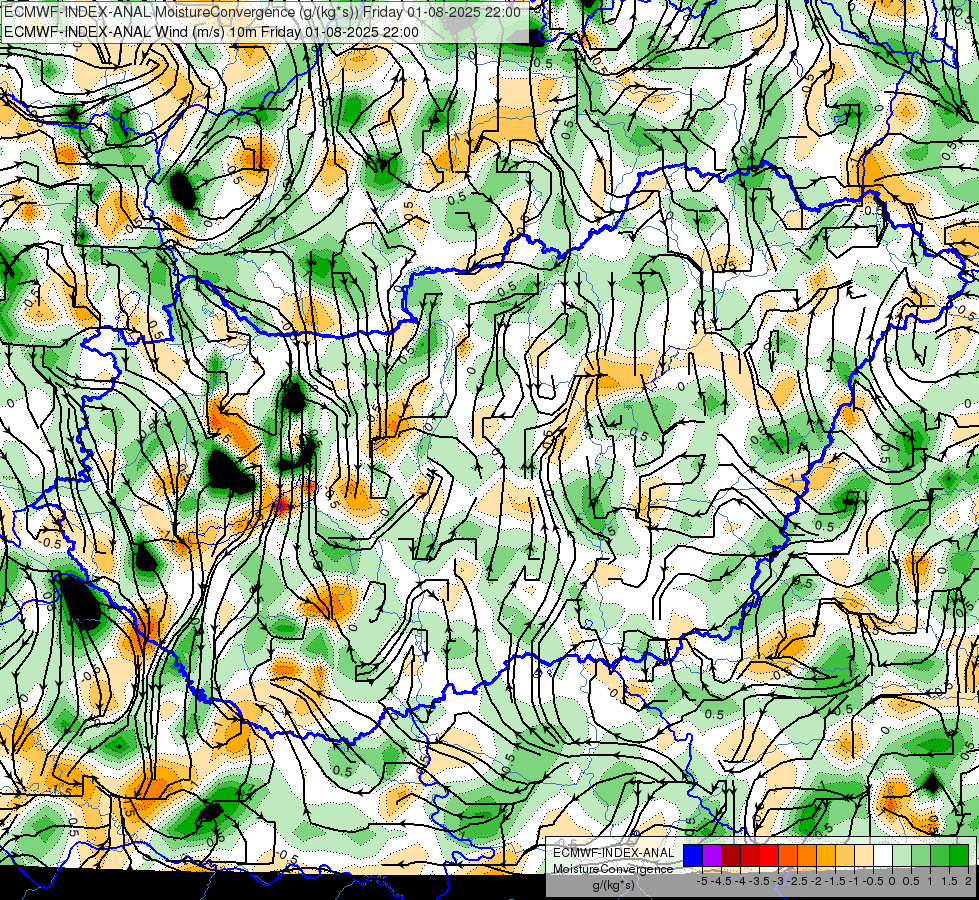Click the white legend swatch
This screenshot has height=900, width=979.
(883, 856)
